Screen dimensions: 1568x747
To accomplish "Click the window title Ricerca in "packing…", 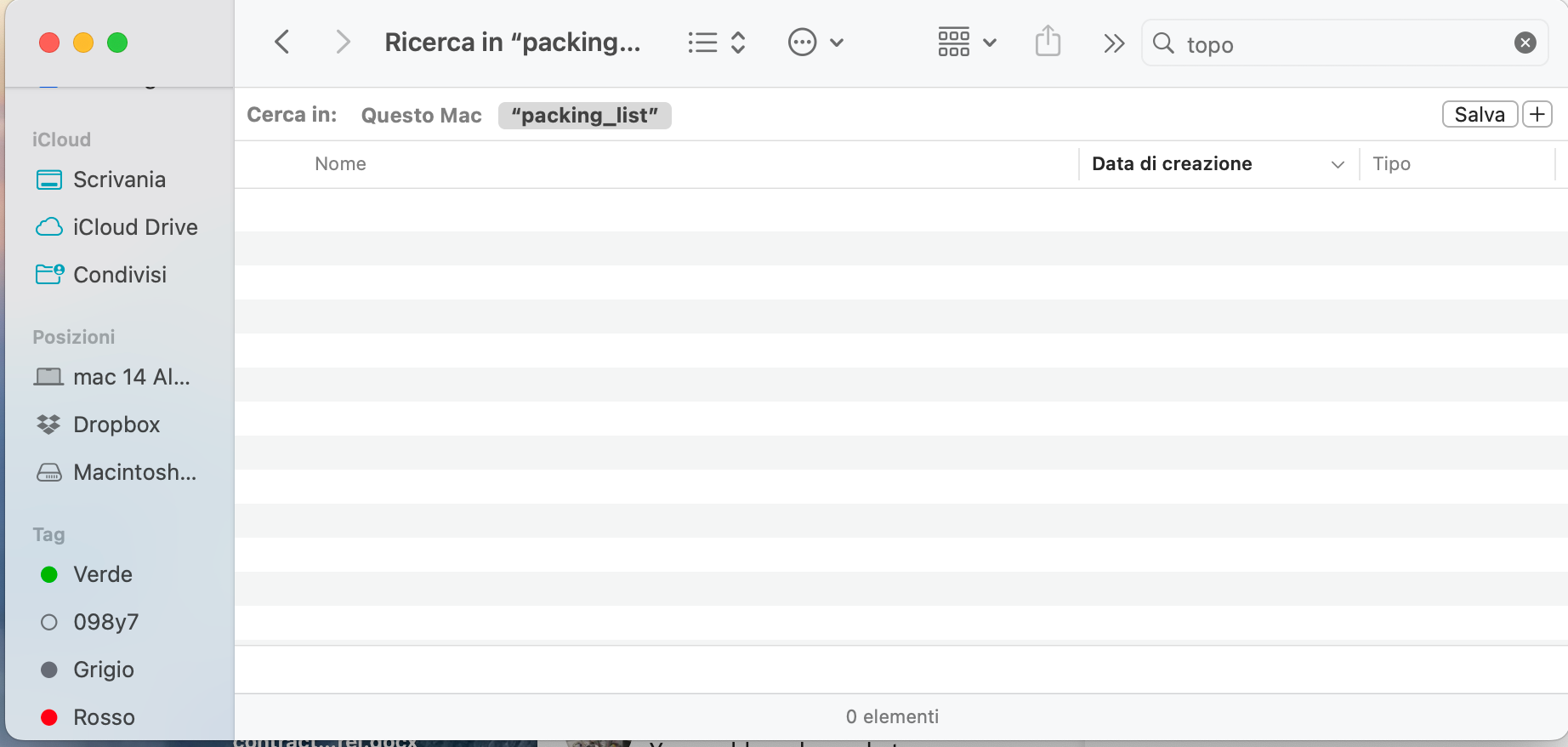I will pos(513,42).
